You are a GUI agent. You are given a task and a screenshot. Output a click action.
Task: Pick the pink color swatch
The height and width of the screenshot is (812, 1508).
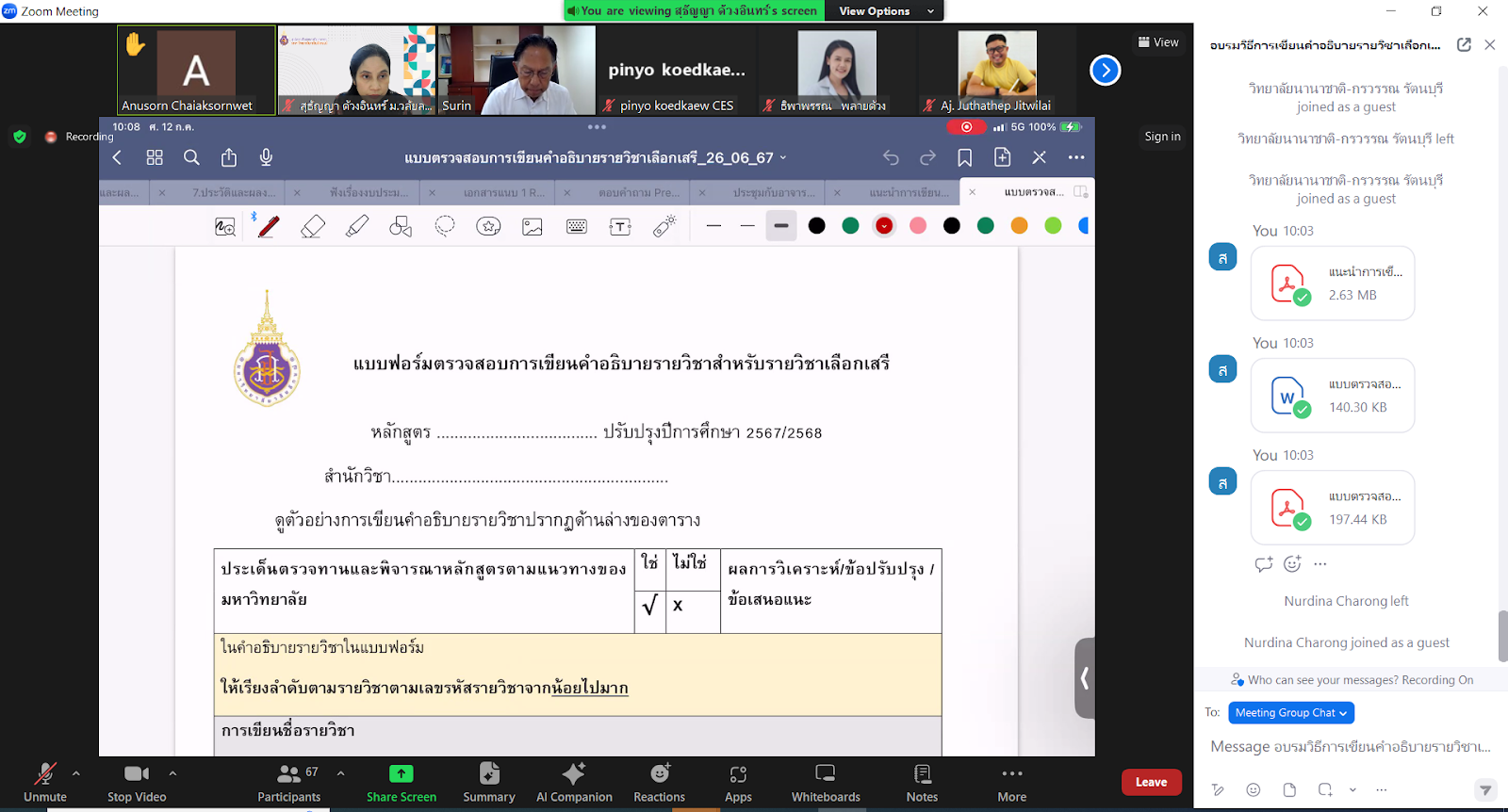918,225
